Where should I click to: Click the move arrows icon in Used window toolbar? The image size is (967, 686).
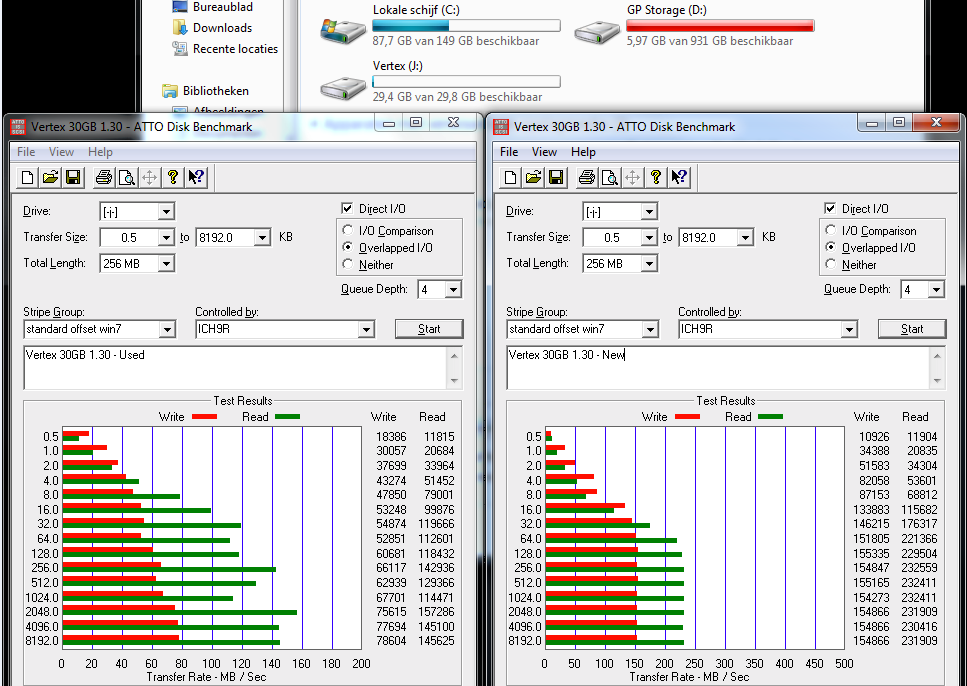pyautogui.click(x=149, y=178)
